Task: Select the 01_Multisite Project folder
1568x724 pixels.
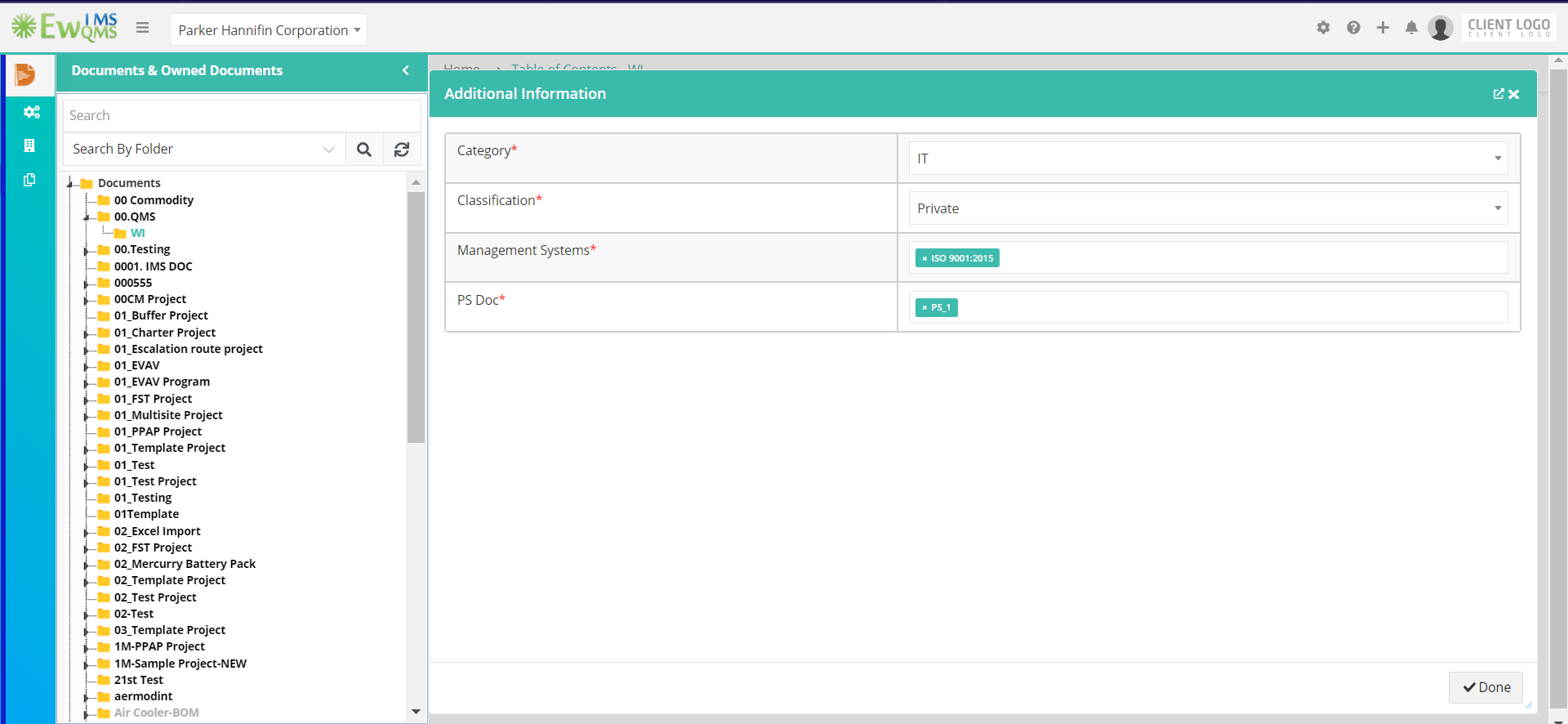Action: [x=168, y=415]
